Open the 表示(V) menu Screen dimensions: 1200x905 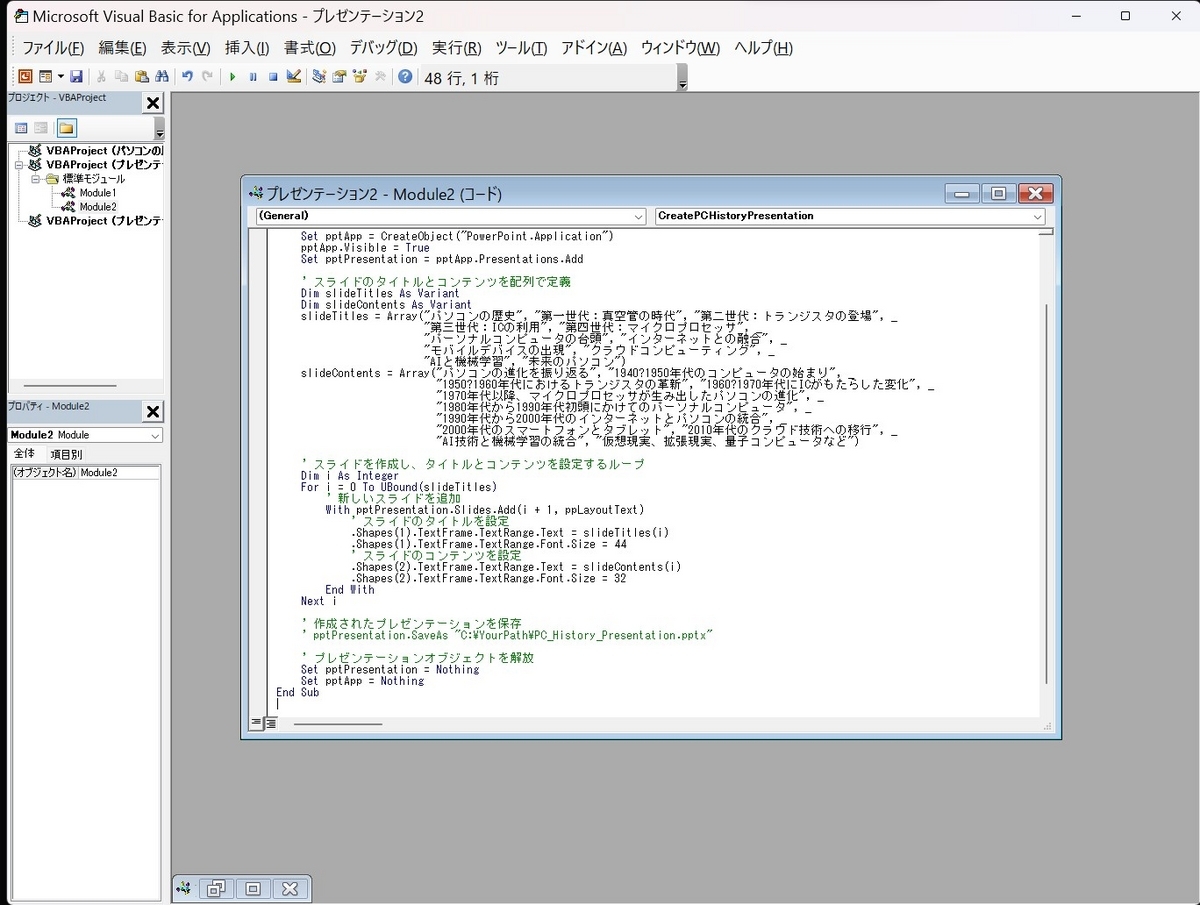(185, 48)
